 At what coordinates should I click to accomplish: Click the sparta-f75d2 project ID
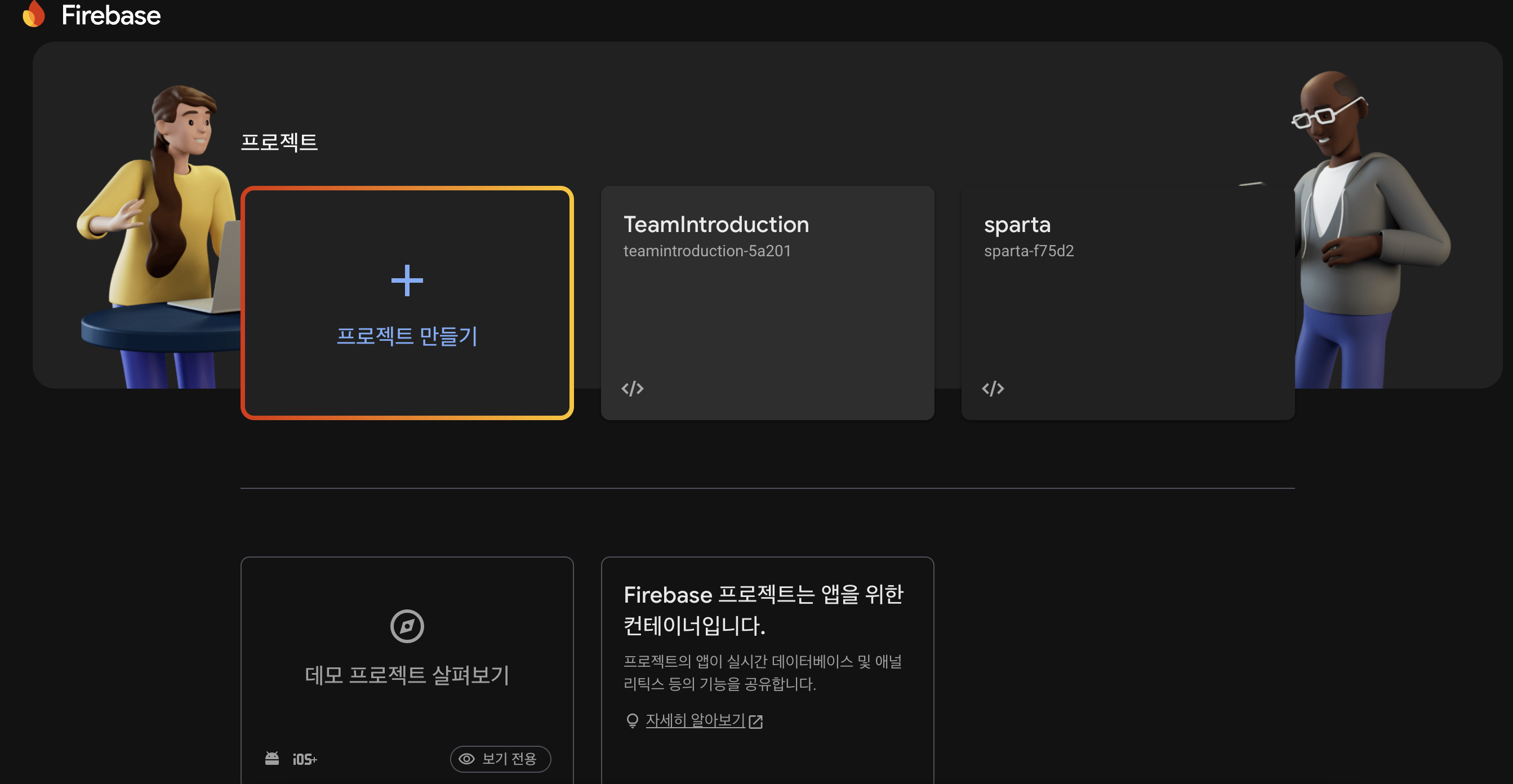point(1029,251)
